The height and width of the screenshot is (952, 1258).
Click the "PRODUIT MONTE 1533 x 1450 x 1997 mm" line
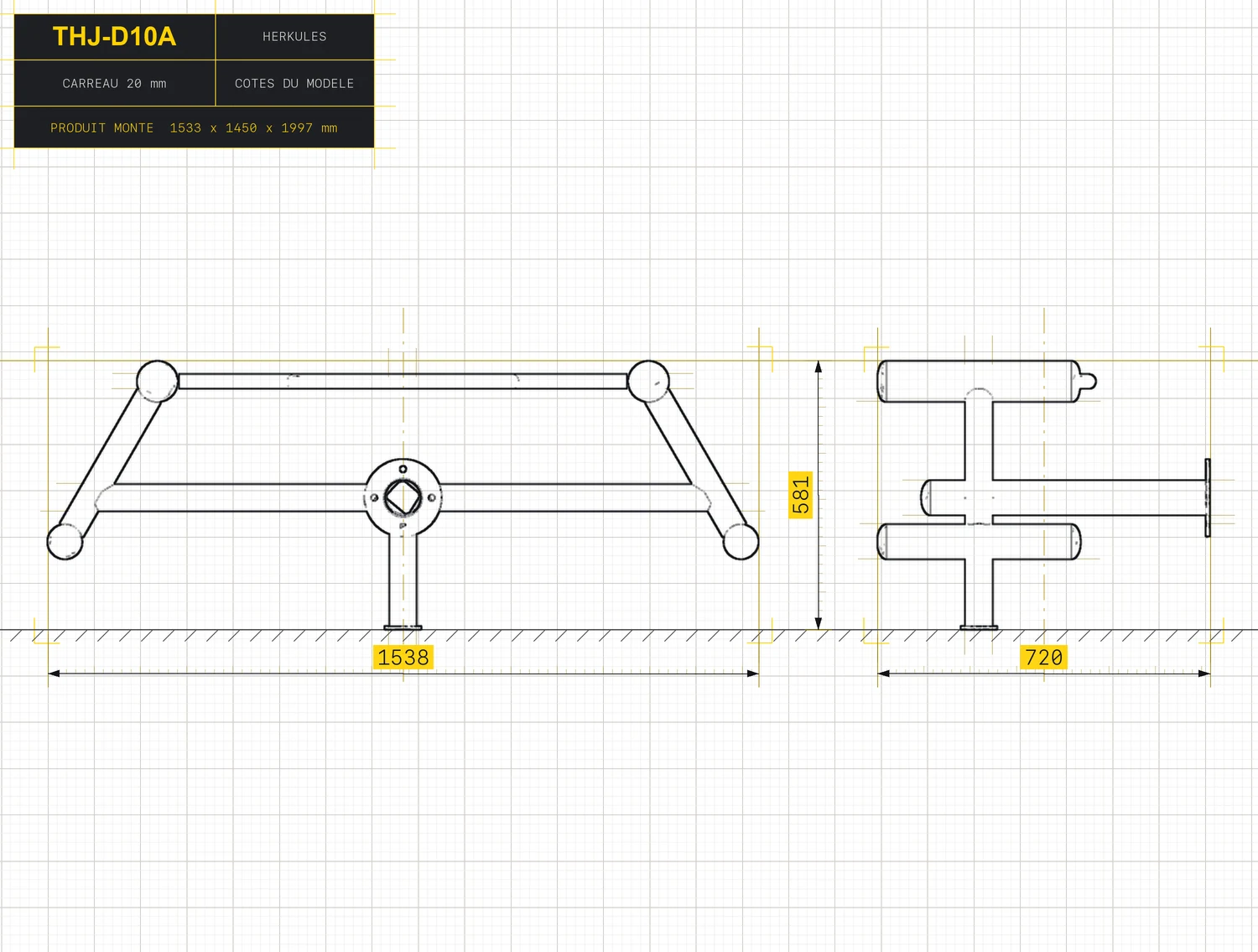pos(194,128)
